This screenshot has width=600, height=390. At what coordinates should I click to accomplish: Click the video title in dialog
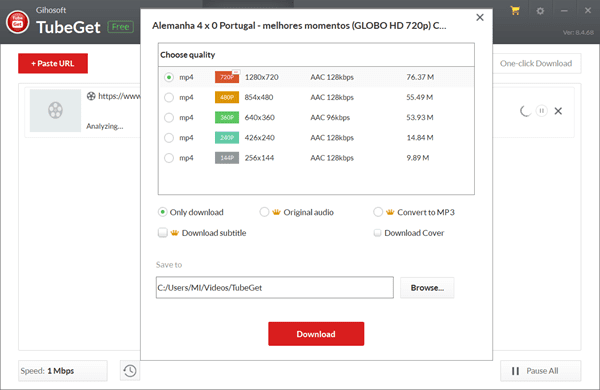pyautogui.click(x=299, y=26)
